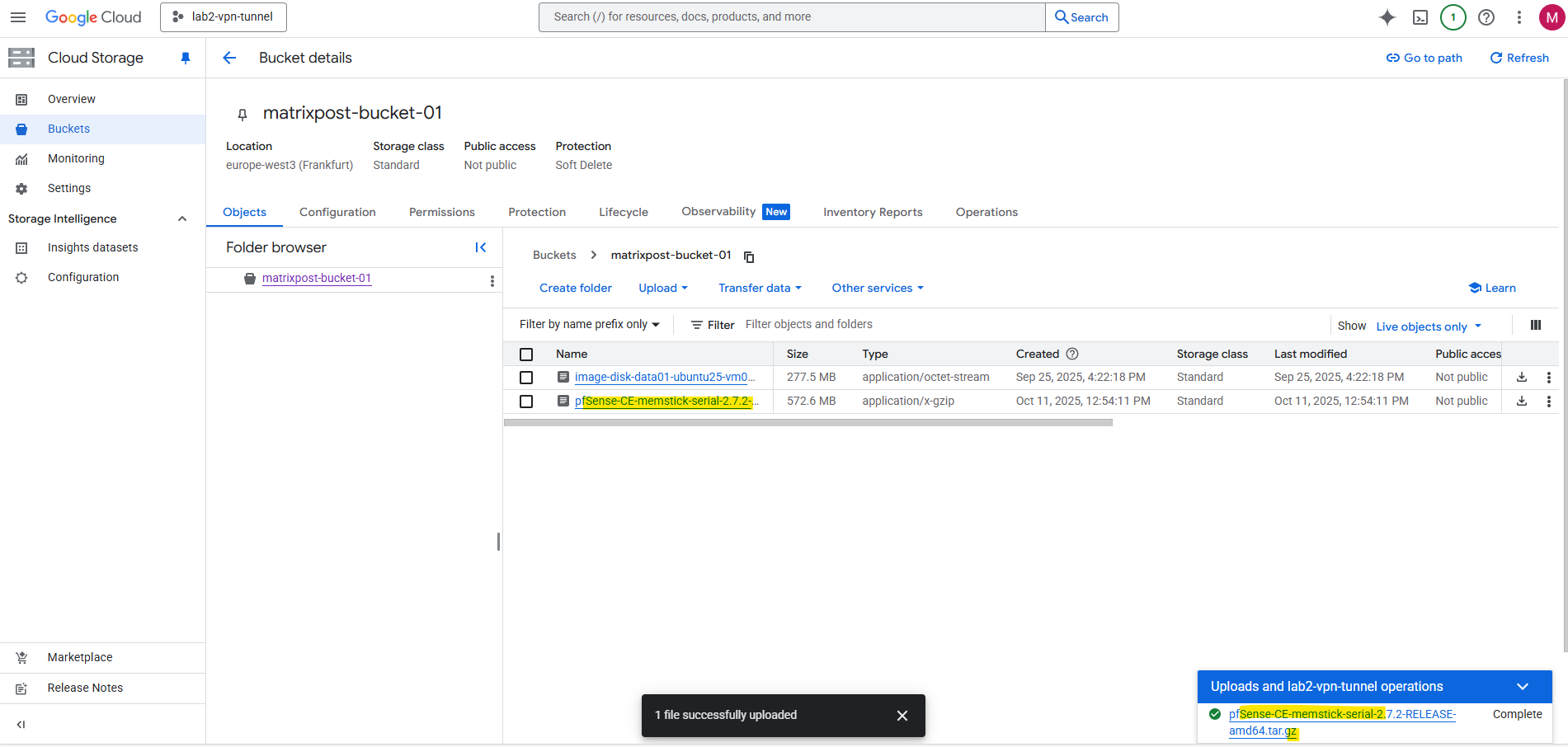Click the back arrow to bucket list
The image size is (1568, 747).
(229, 58)
